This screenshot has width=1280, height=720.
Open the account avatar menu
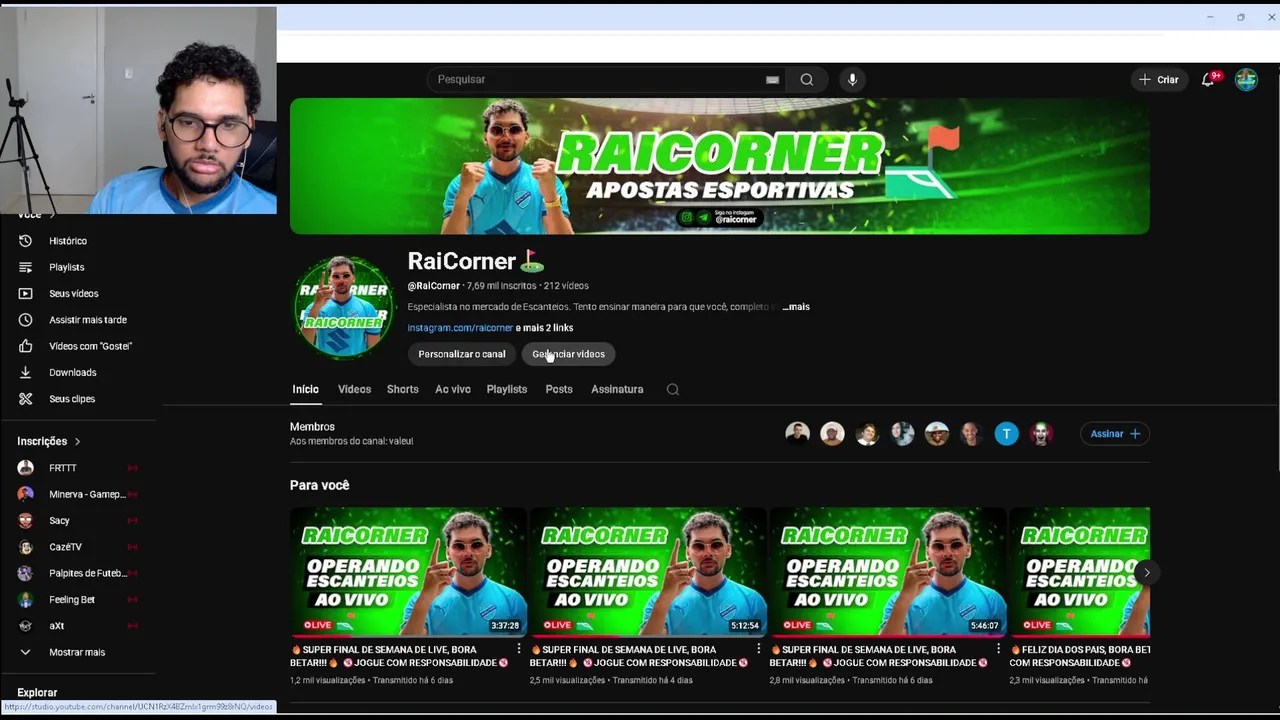1246,80
